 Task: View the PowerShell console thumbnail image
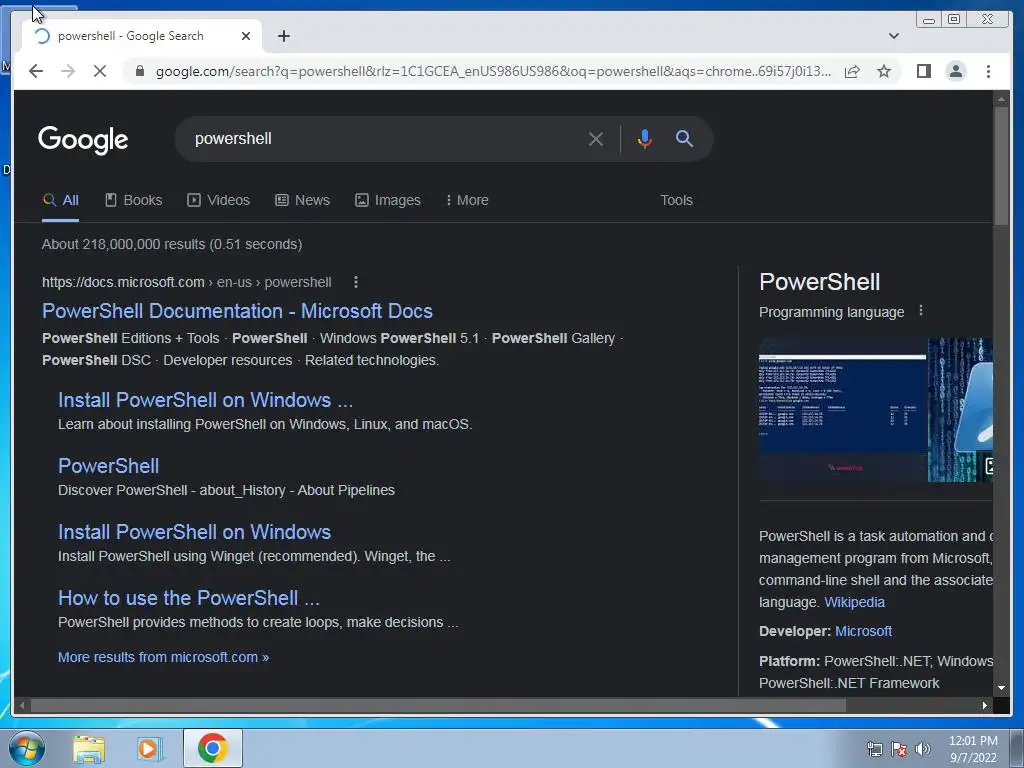click(x=842, y=410)
